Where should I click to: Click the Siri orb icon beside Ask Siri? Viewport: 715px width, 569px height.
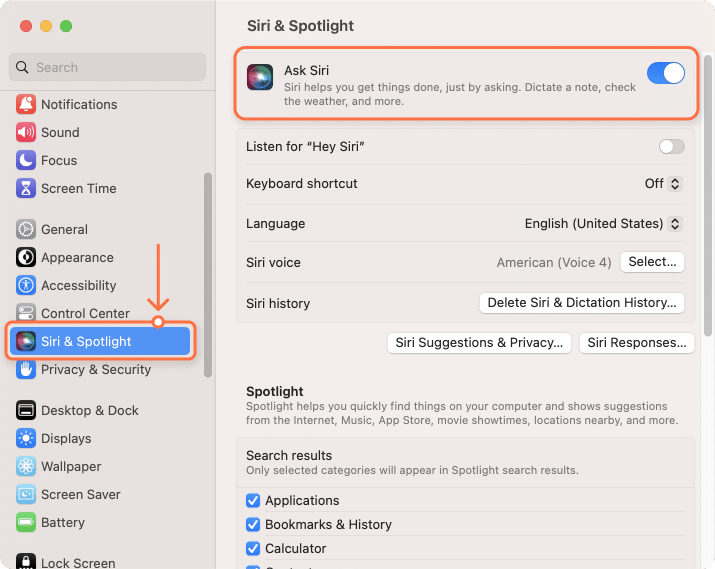coord(260,77)
